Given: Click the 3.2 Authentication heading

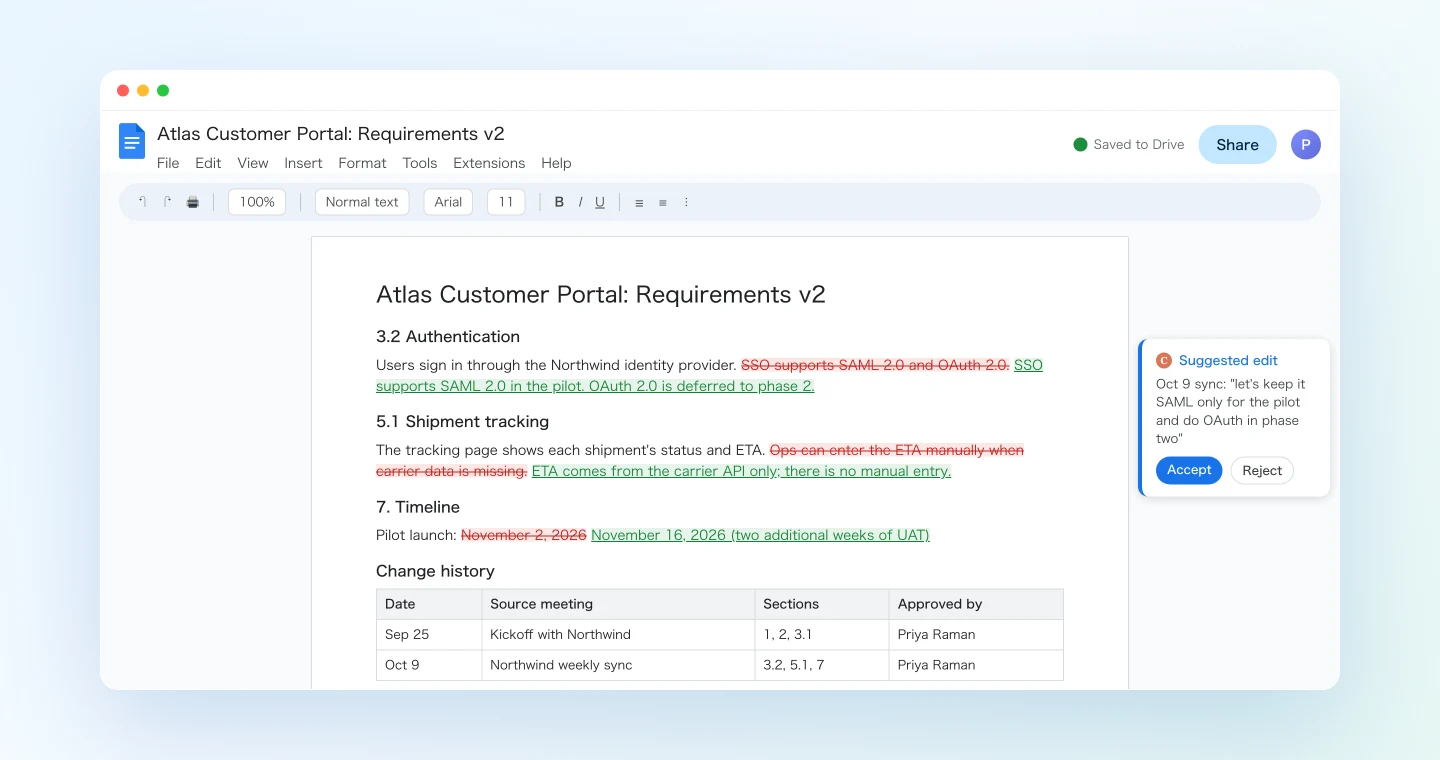Looking at the screenshot, I should point(448,337).
